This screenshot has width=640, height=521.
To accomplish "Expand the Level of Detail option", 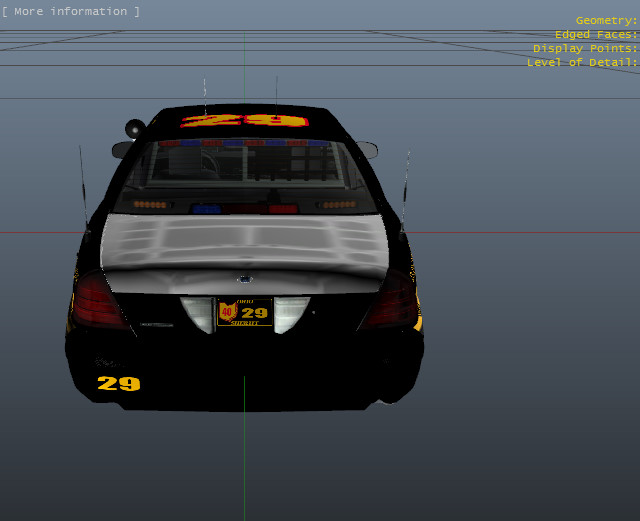I will coord(582,62).
